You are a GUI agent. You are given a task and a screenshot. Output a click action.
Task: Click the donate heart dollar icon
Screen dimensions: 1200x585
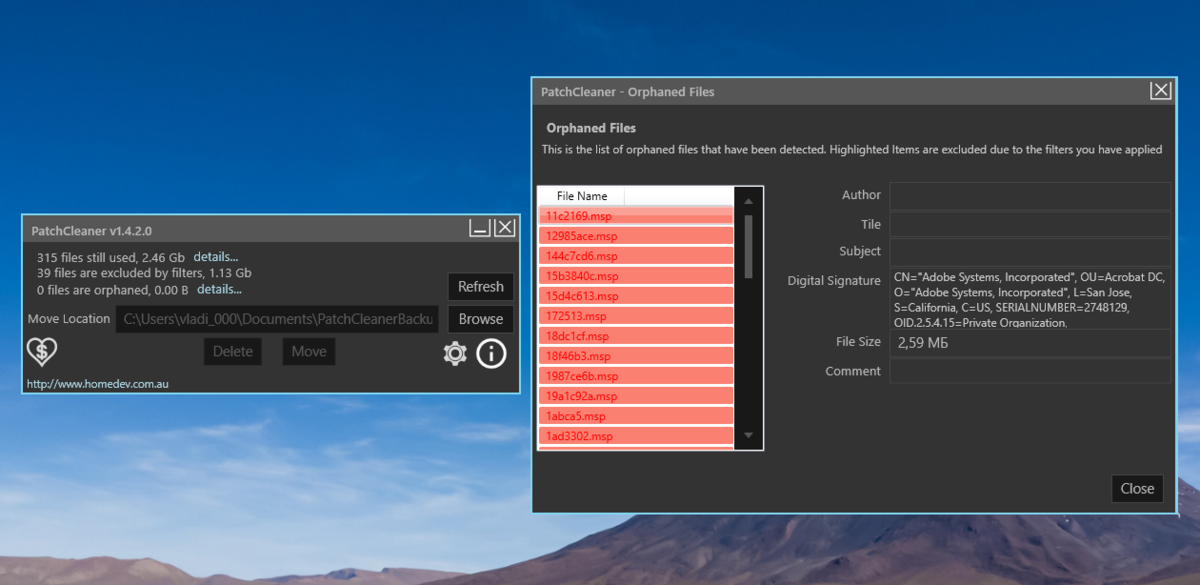(x=42, y=352)
